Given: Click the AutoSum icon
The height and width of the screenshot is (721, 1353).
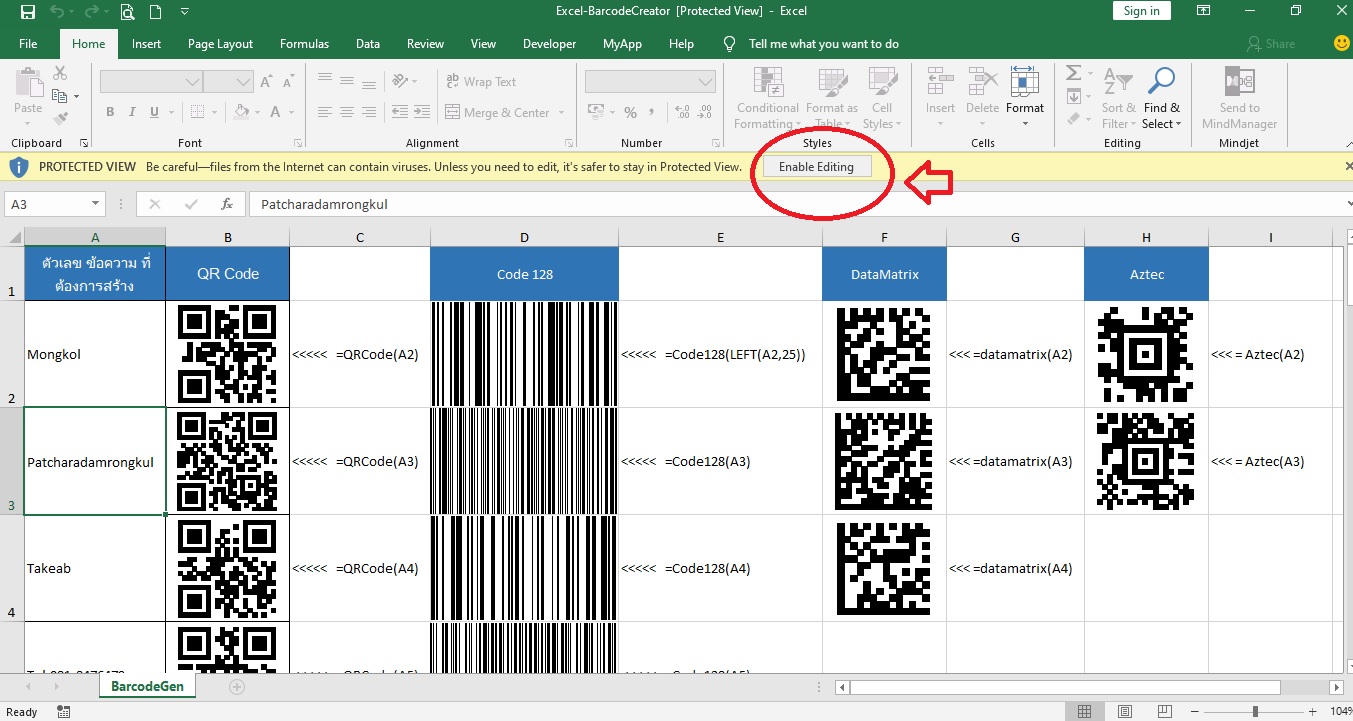Looking at the screenshot, I should click(x=1075, y=74).
